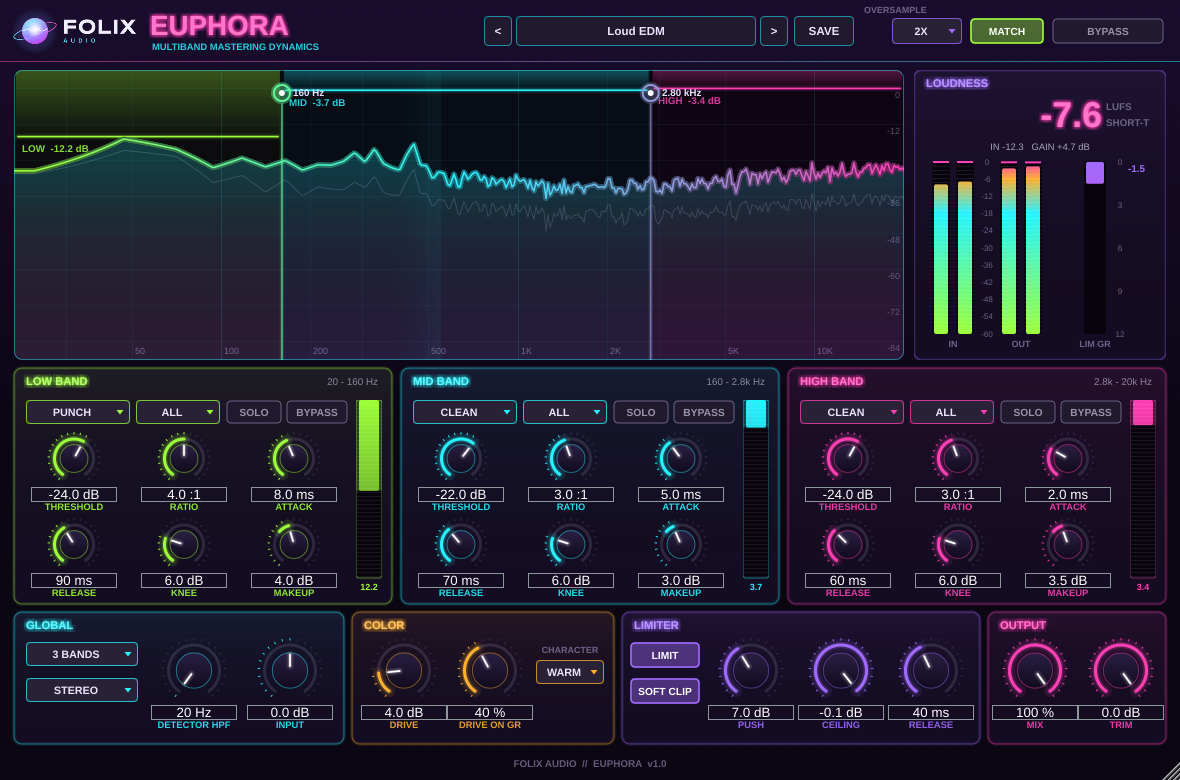
Task: Bypass the Low band
Action: point(317,412)
